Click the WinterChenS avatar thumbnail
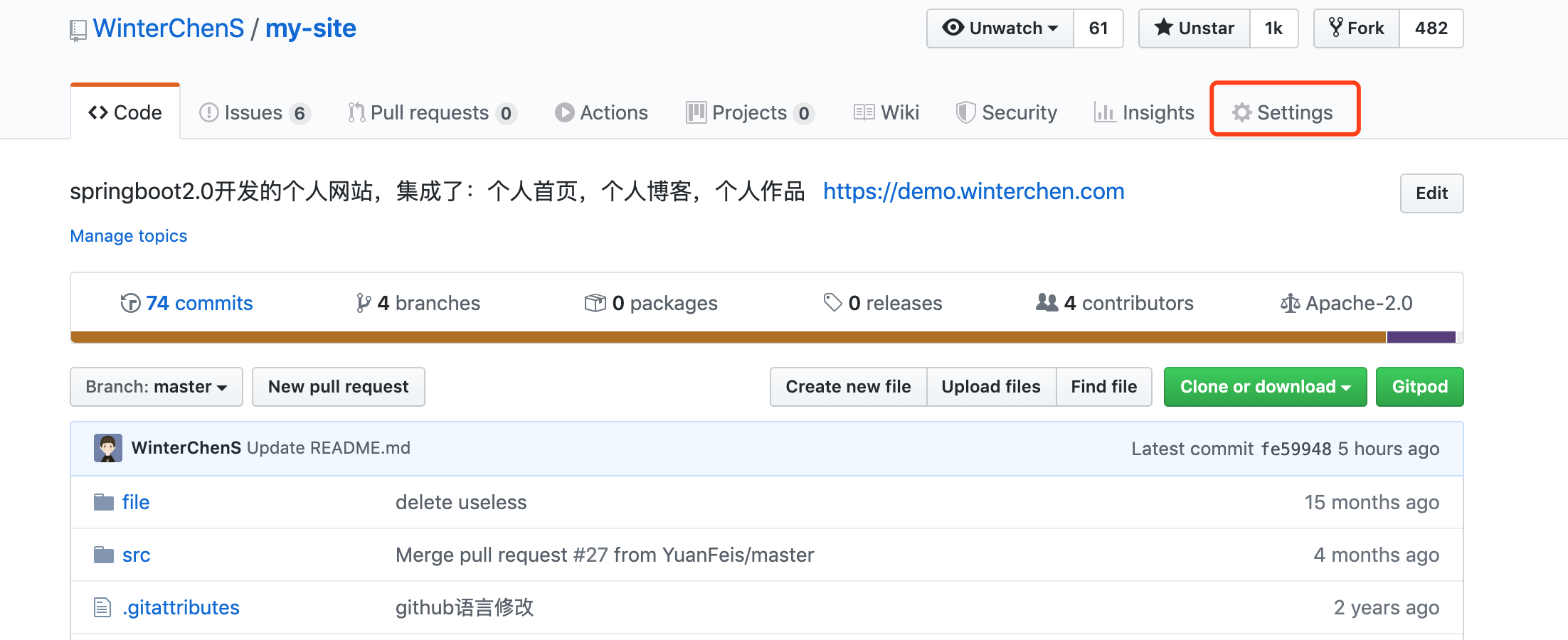This screenshot has height=640, width=1568. [x=108, y=448]
